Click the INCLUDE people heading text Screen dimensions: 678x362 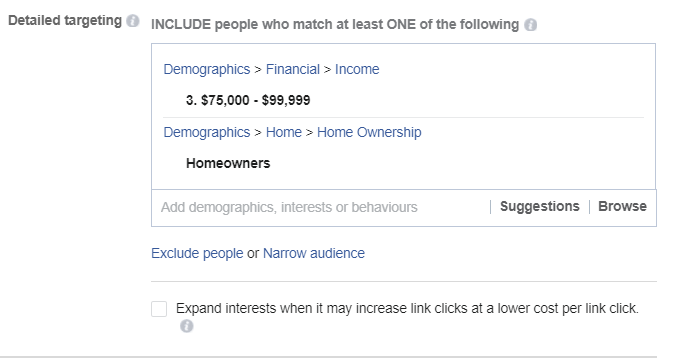coord(335,24)
